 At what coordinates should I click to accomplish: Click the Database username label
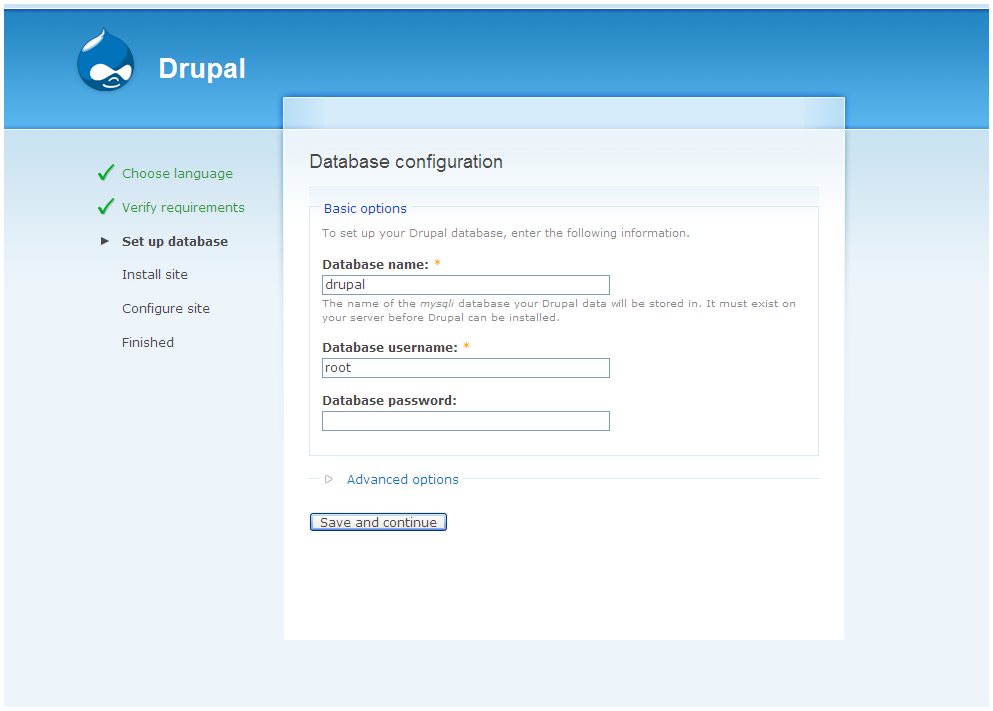tap(389, 348)
